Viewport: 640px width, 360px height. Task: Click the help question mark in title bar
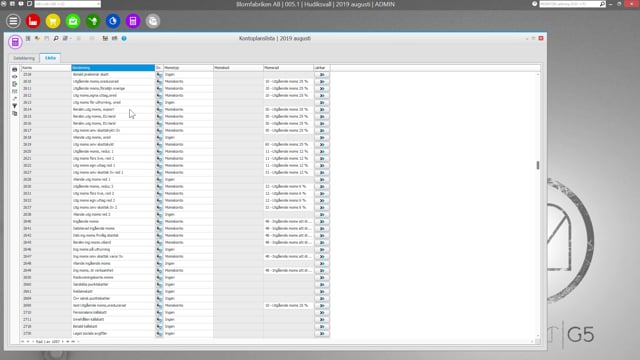coord(534,4)
